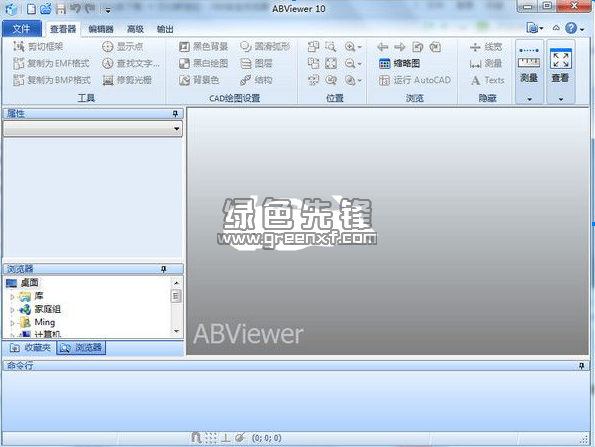Toggle small 测量 visibility in 隐藏 group
Screen dimensions: 595x447
pyautogui.click(x=486, y=63)
